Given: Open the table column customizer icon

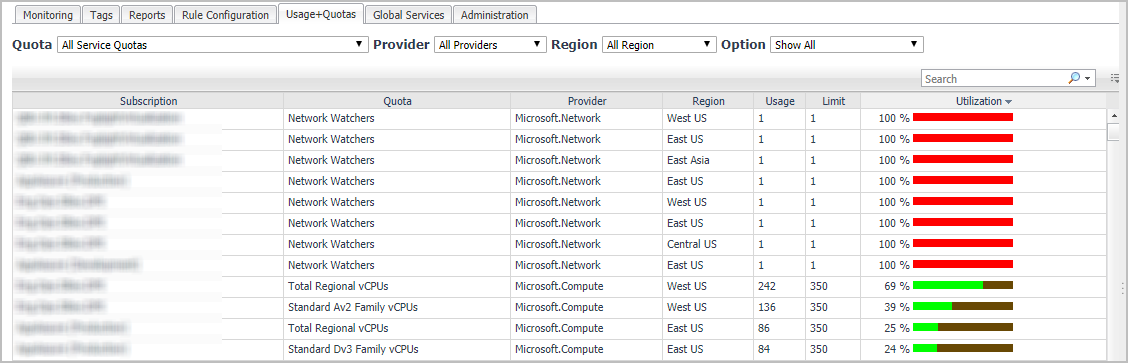Looking at the screenshot, I should click(x=1115, y=78).
